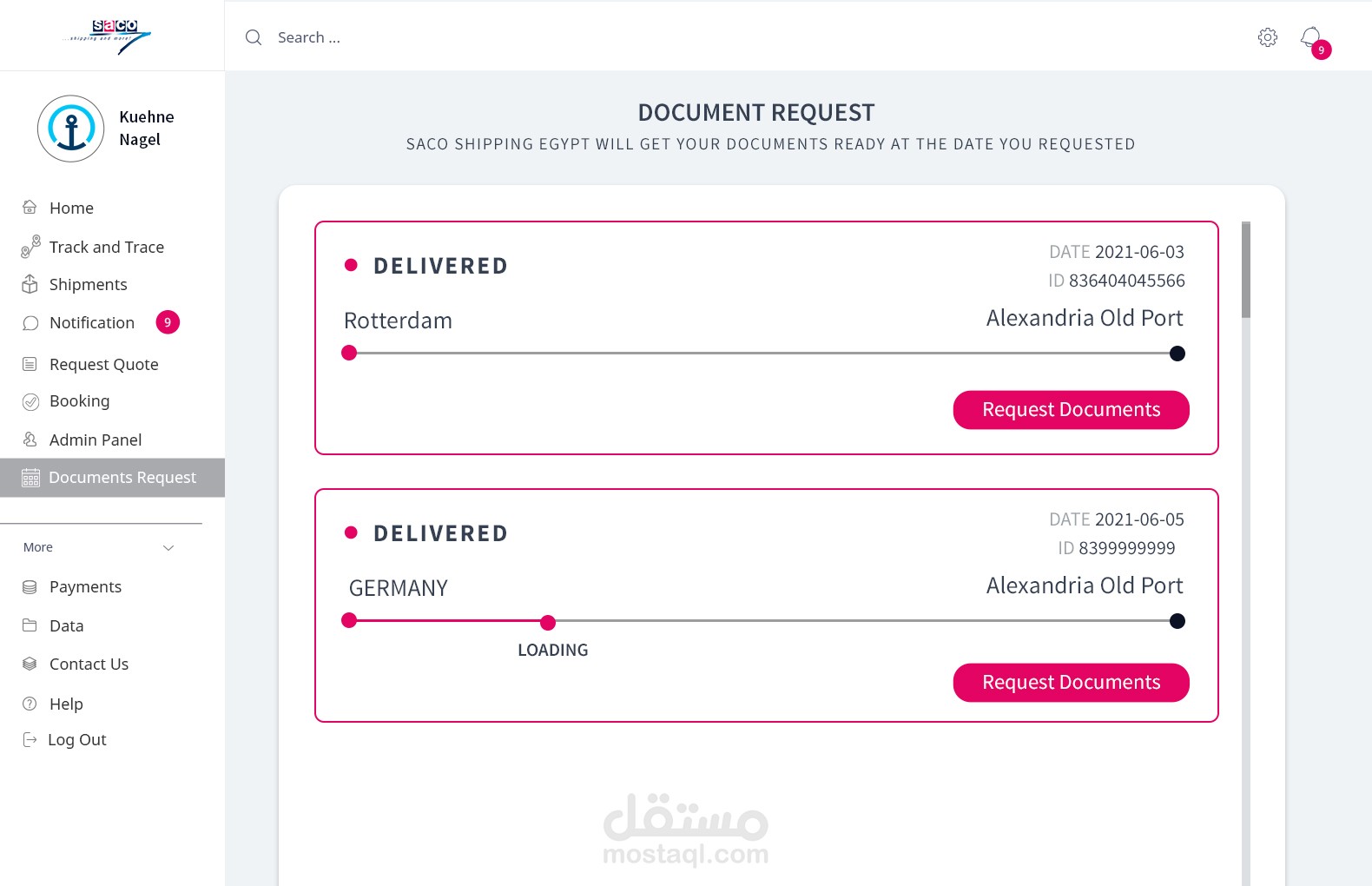
Task: Click the shipment list scrollbar thumb
Action: pos(1246,269)
